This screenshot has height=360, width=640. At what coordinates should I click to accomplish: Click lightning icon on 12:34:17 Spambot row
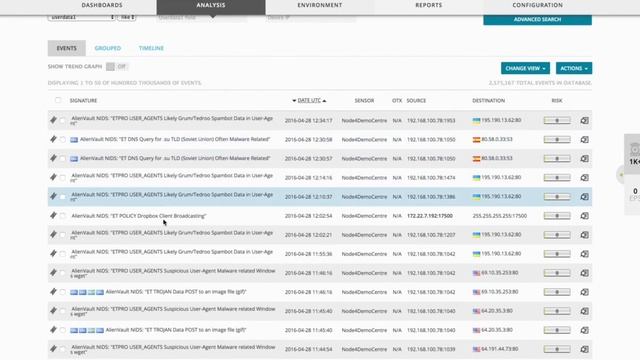point(53,120)
